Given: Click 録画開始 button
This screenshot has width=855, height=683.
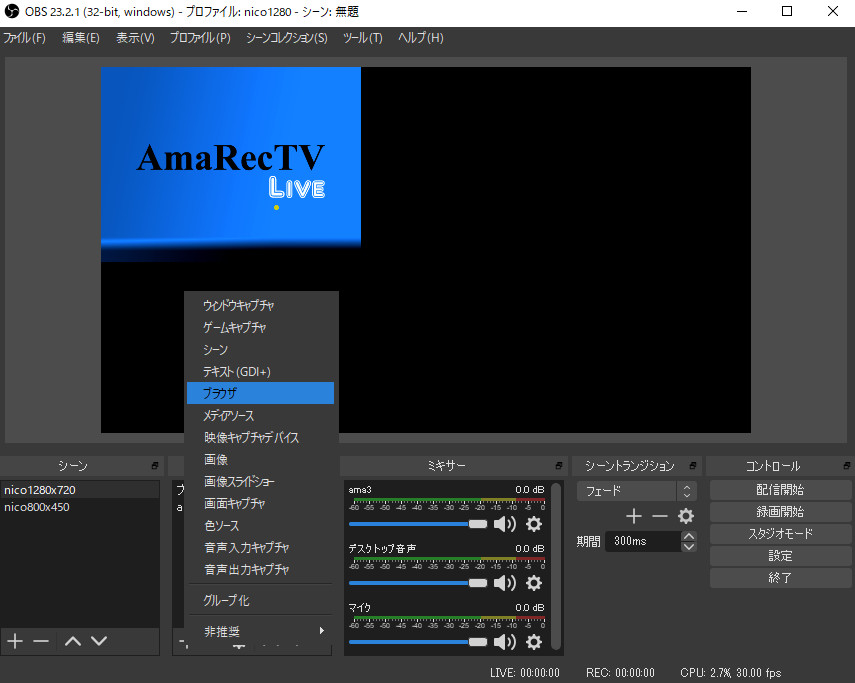Looking at the screenshot, I should point(780,512).
